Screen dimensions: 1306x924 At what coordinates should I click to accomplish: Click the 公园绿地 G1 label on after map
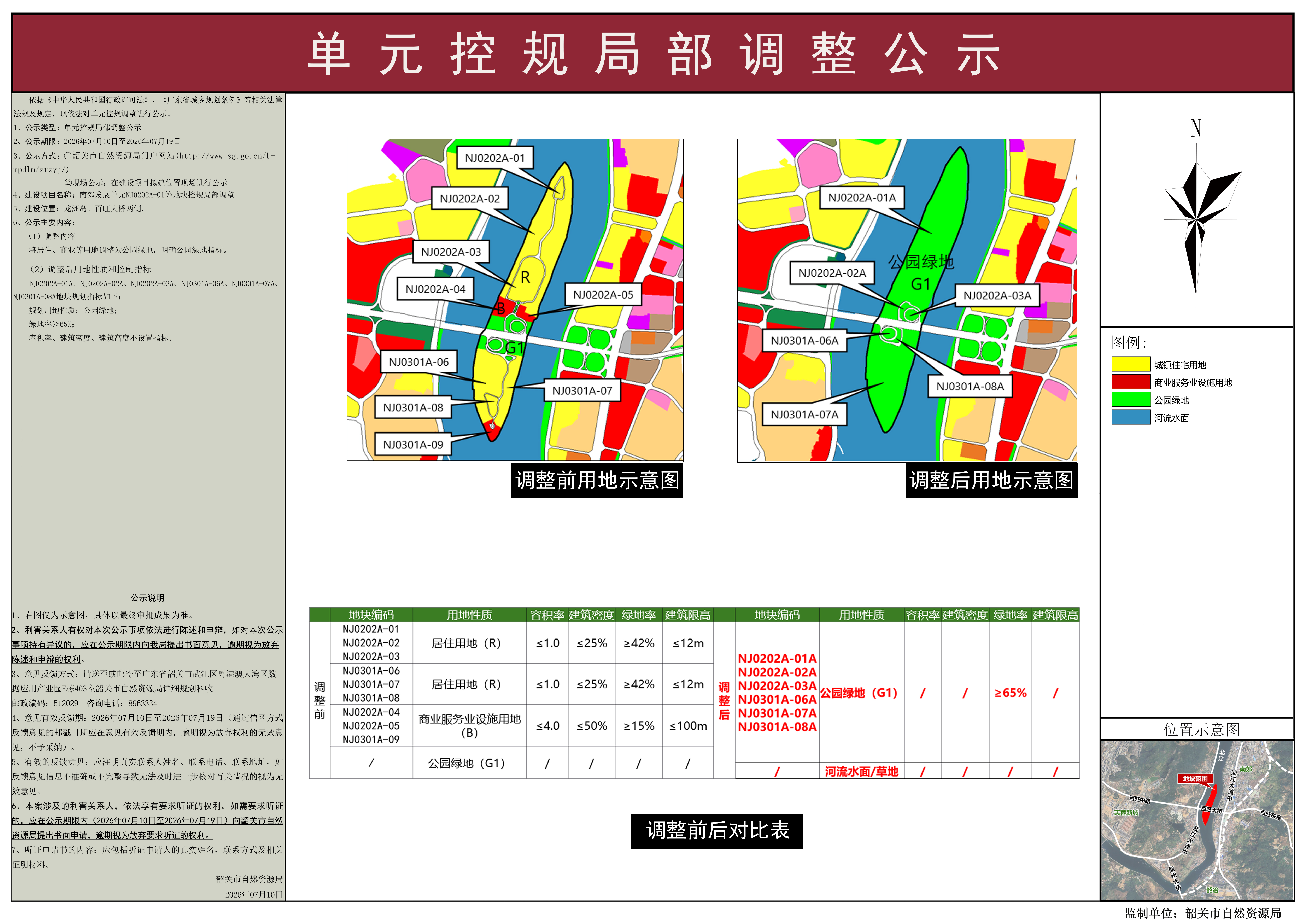pyautogui.click(x=921, y=273)
